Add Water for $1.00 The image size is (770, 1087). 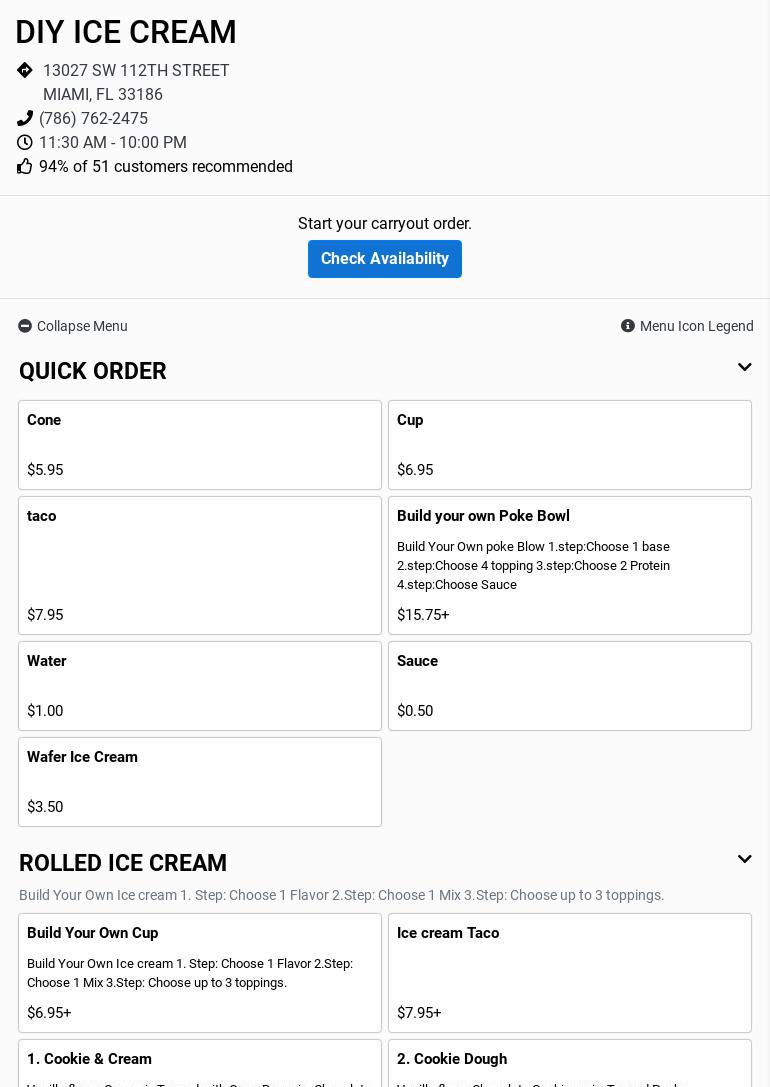click(200, 686)
